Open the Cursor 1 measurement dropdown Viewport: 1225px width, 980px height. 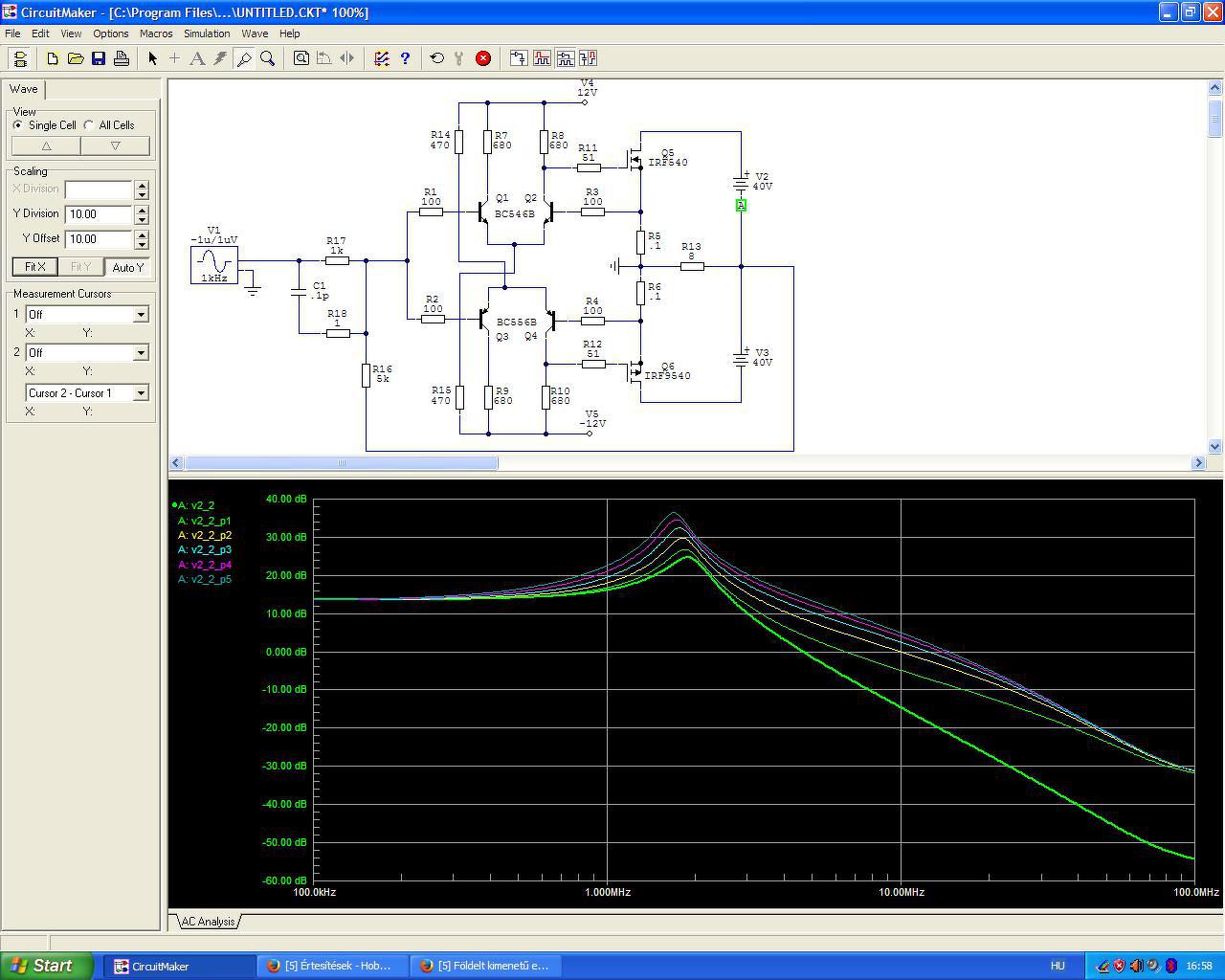[x=141, y=315]
